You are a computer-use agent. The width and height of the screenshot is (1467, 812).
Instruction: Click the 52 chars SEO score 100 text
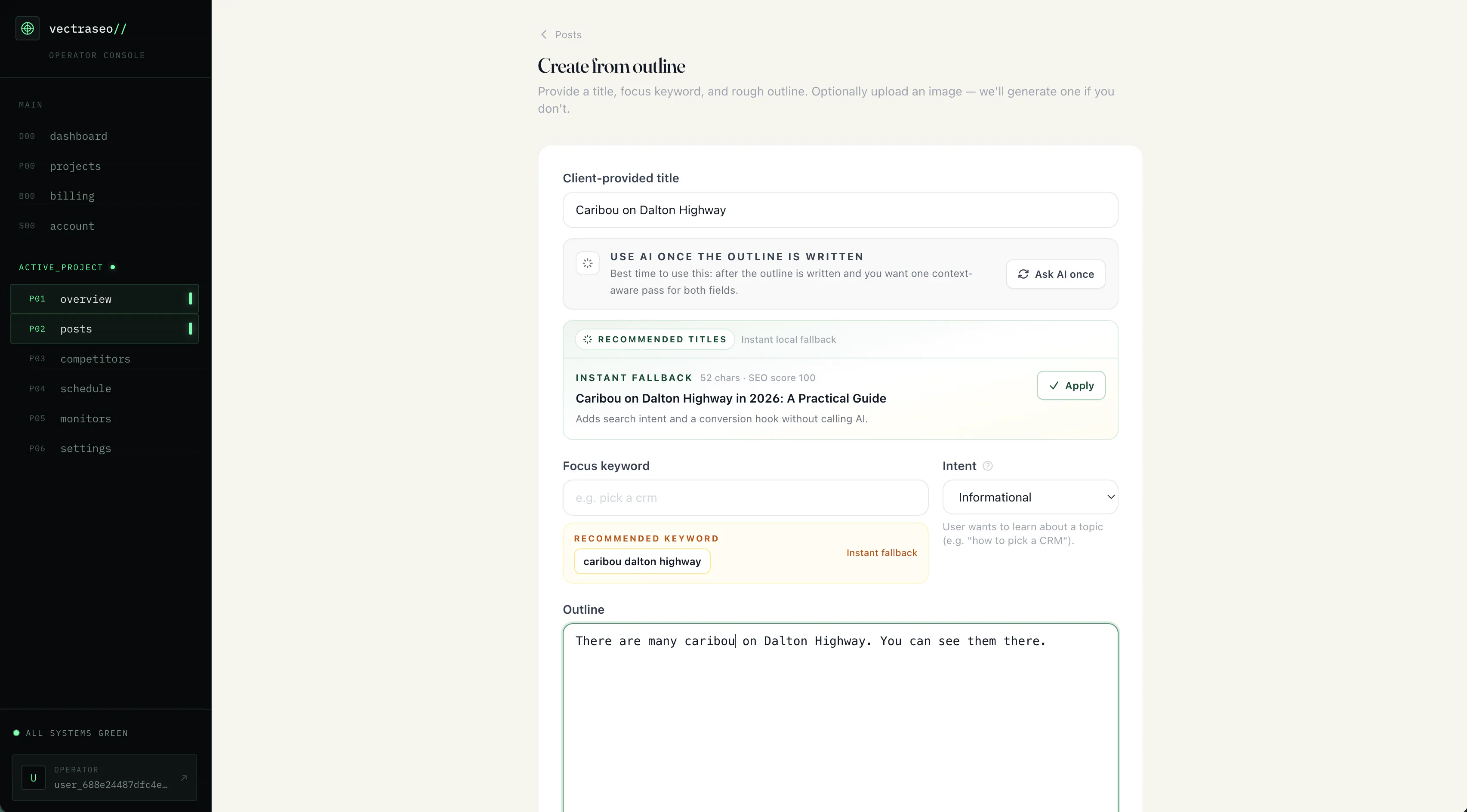pyautogui.click(x=758, y=378)
